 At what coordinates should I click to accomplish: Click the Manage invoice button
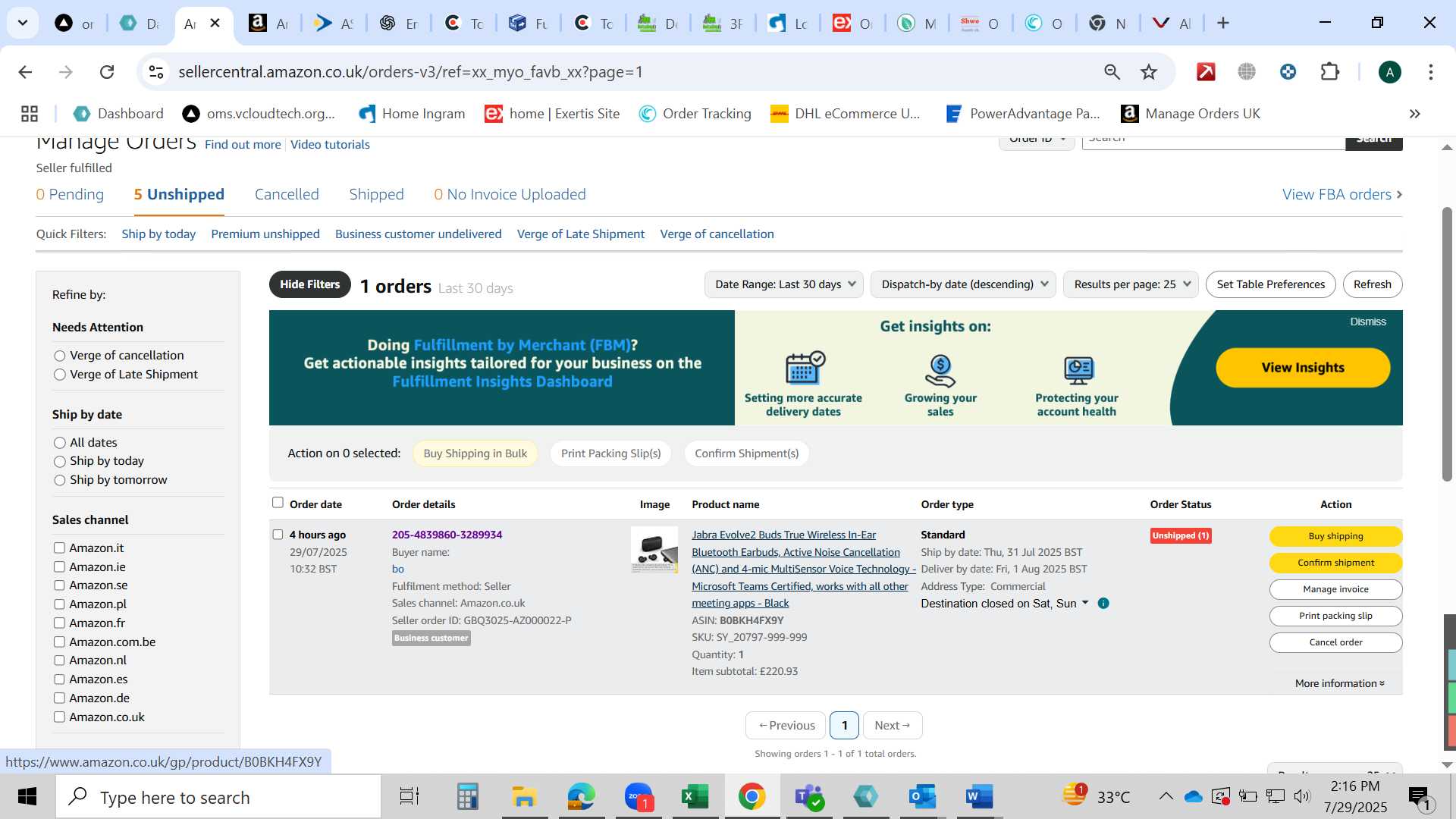[x=1335, y=589]
